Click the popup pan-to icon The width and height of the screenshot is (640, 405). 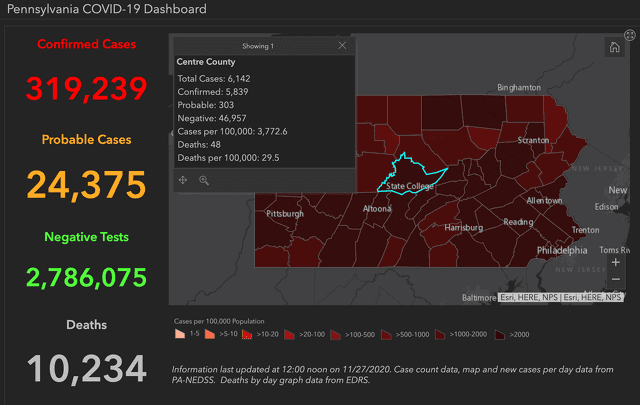coord(183,180)
